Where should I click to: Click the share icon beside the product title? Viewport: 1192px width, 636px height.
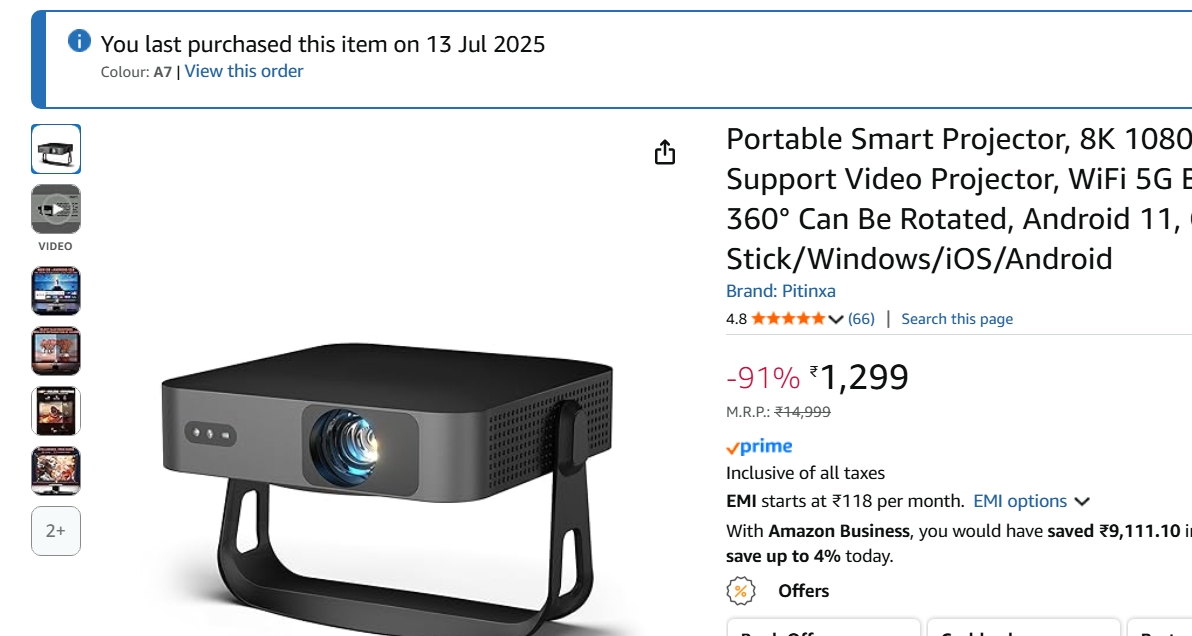[x=666, y=152]
